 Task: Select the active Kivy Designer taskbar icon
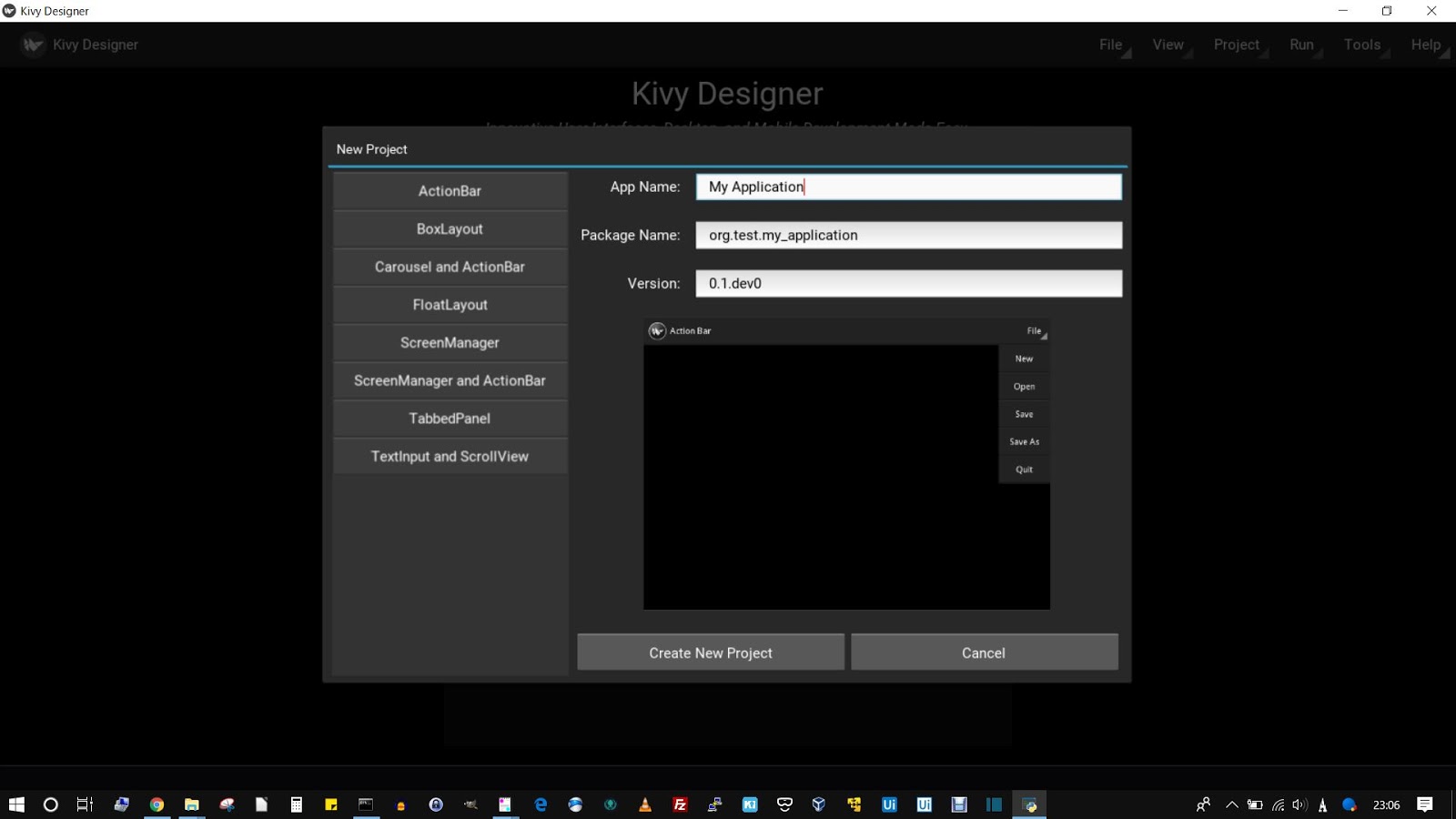coord(1029,804)
